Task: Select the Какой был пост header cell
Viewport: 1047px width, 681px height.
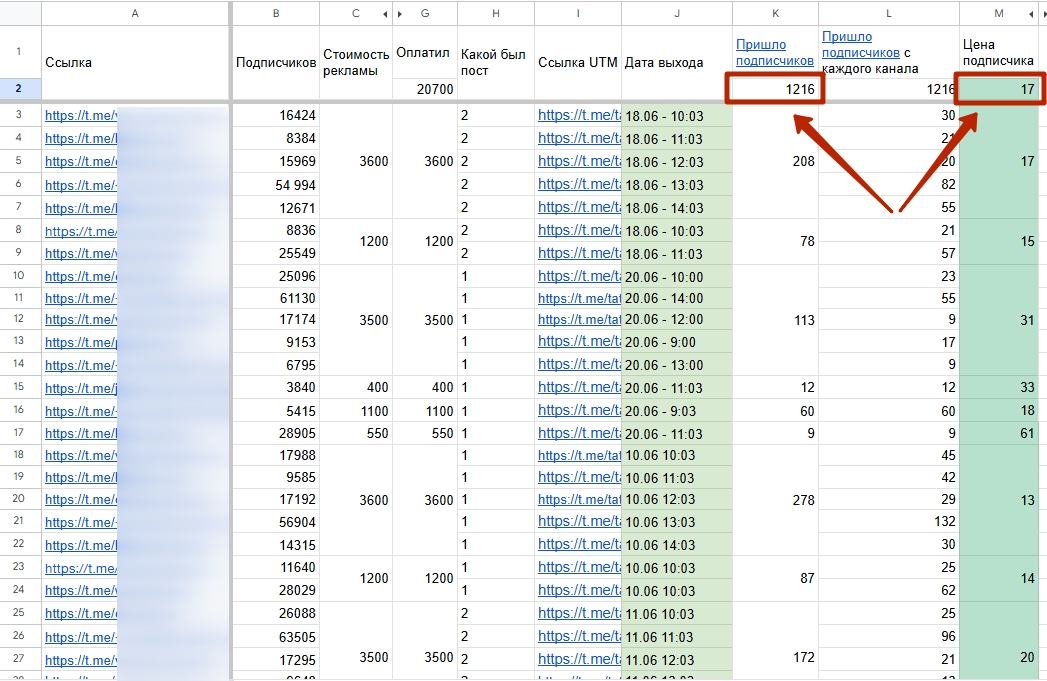Action: click(495, 63)
